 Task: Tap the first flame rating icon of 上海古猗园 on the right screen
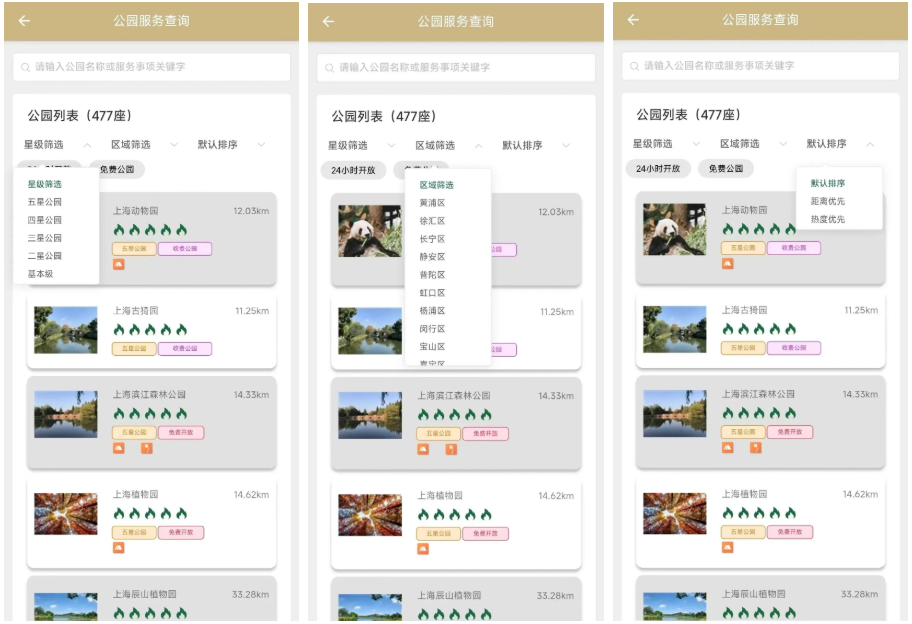[x=728, y=329]
